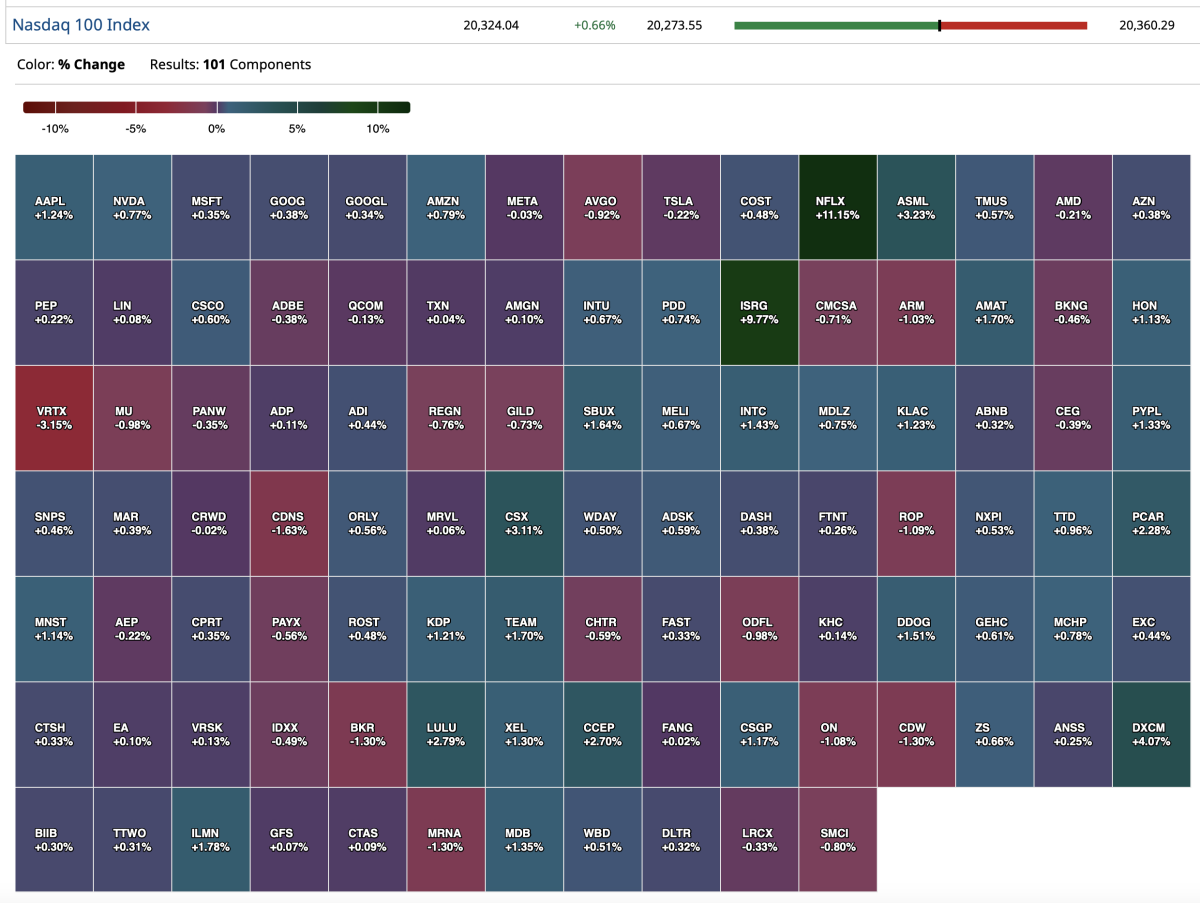Click the BIIB tile

[x=54, y=839]
